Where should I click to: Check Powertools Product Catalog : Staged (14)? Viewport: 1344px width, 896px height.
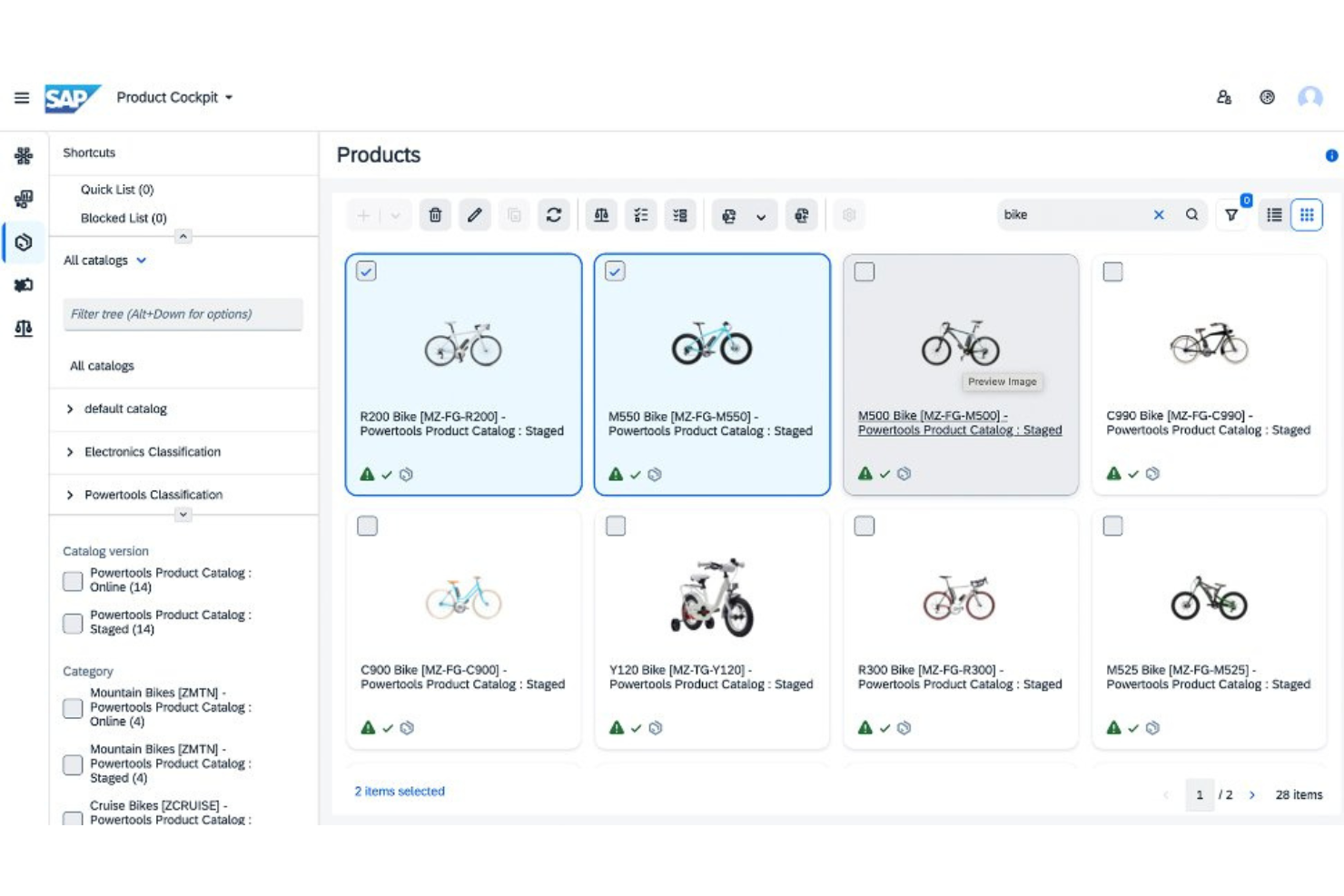pos(73,623)
